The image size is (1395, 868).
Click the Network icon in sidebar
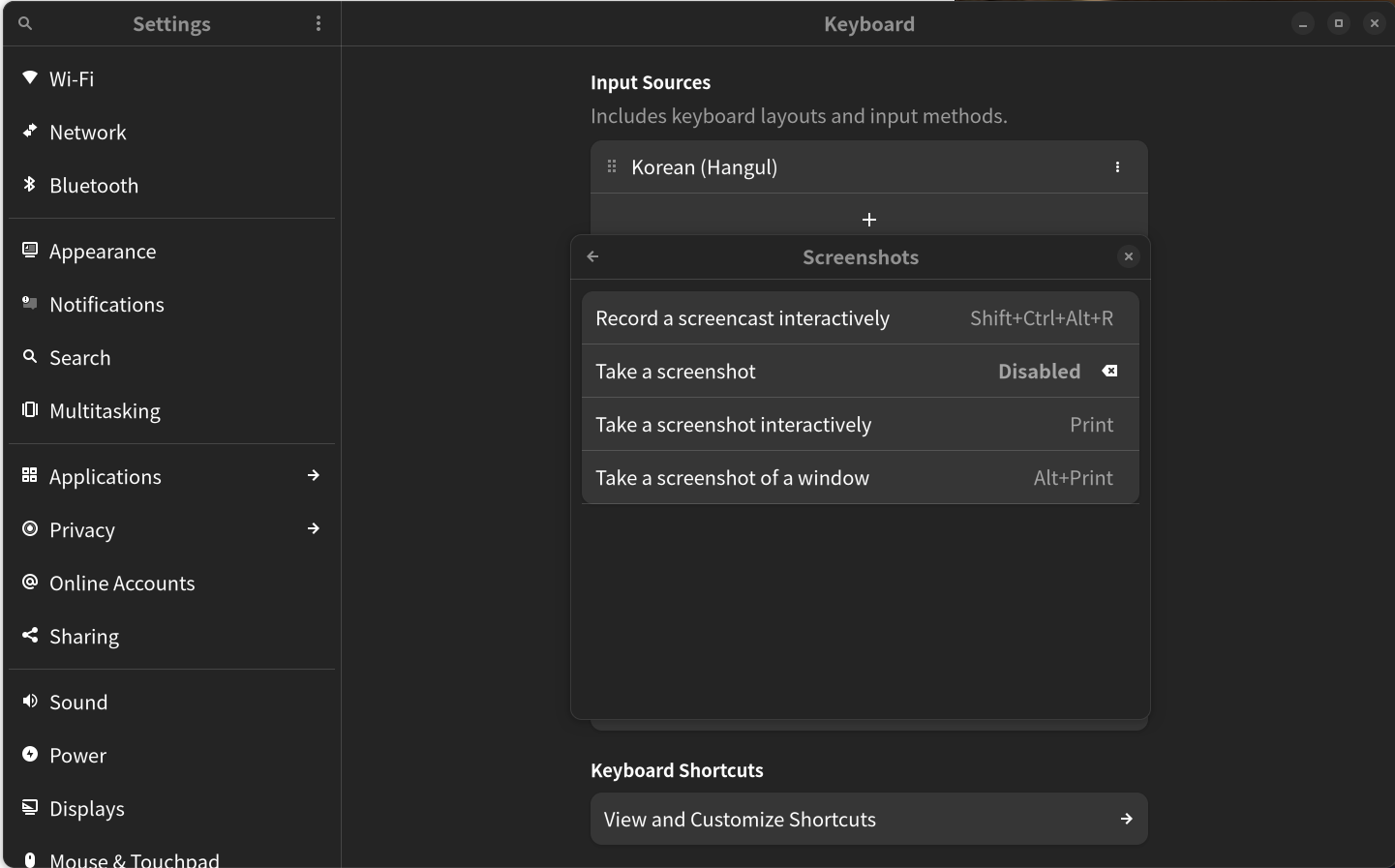[30, 131]
